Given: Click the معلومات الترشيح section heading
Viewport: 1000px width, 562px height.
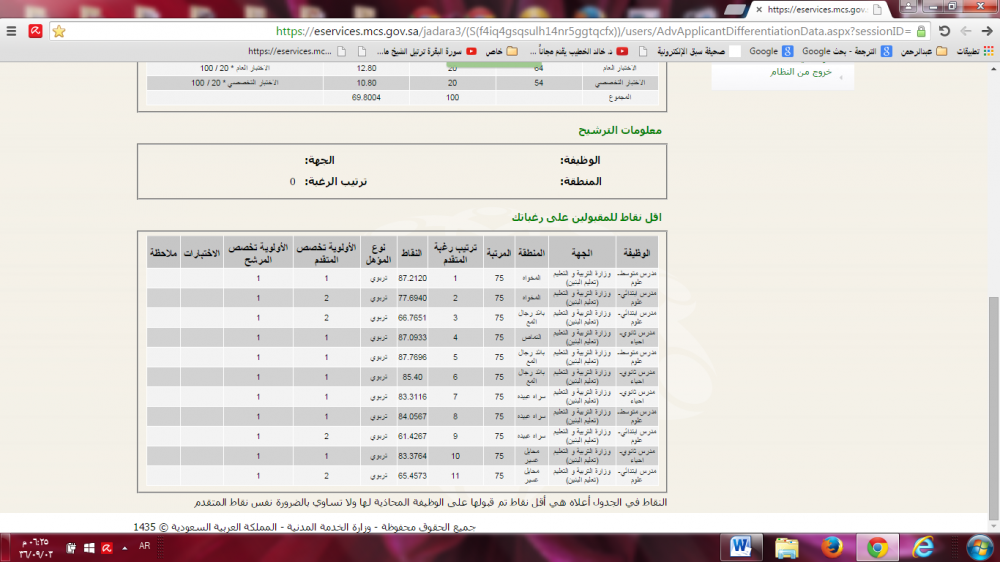Looking at the screenshot, I should coord(620,130).
